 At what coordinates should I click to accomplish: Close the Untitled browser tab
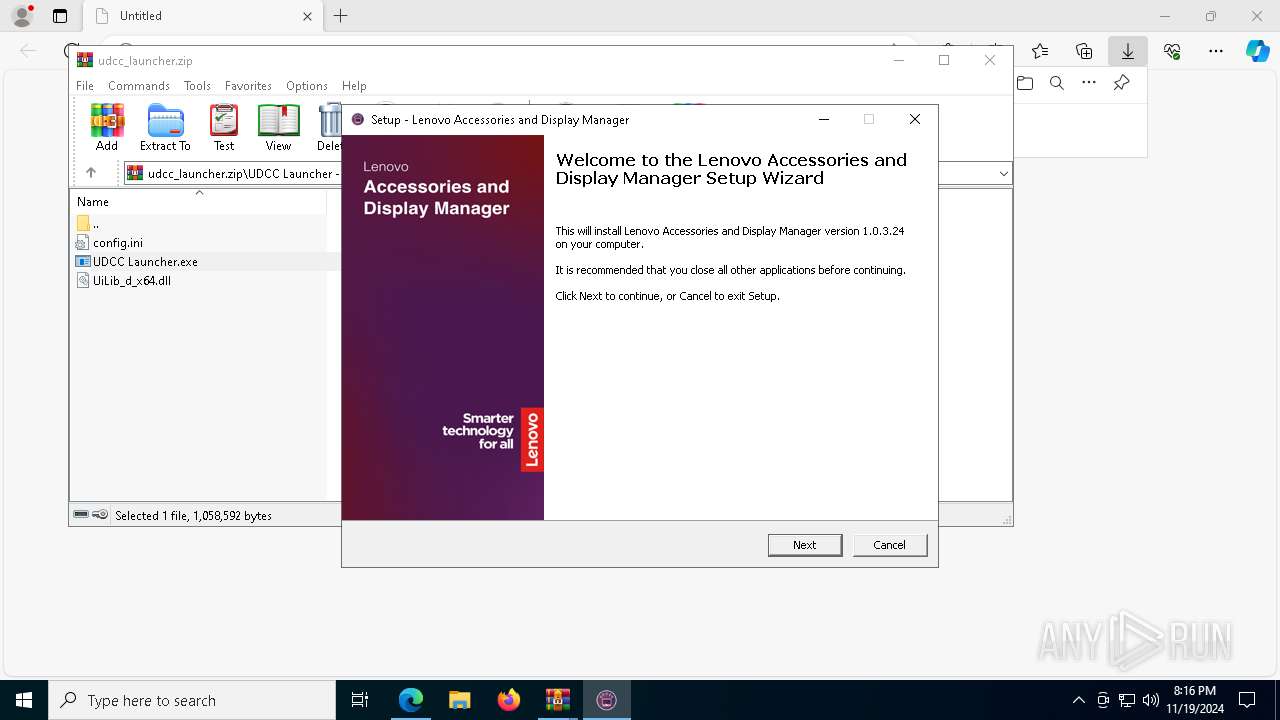(307, 16)
